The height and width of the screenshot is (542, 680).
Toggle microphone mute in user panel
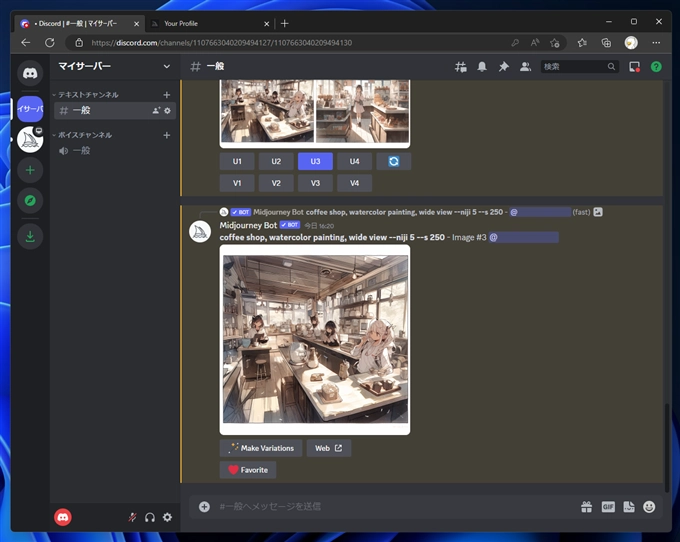click(x=132, y=517)
